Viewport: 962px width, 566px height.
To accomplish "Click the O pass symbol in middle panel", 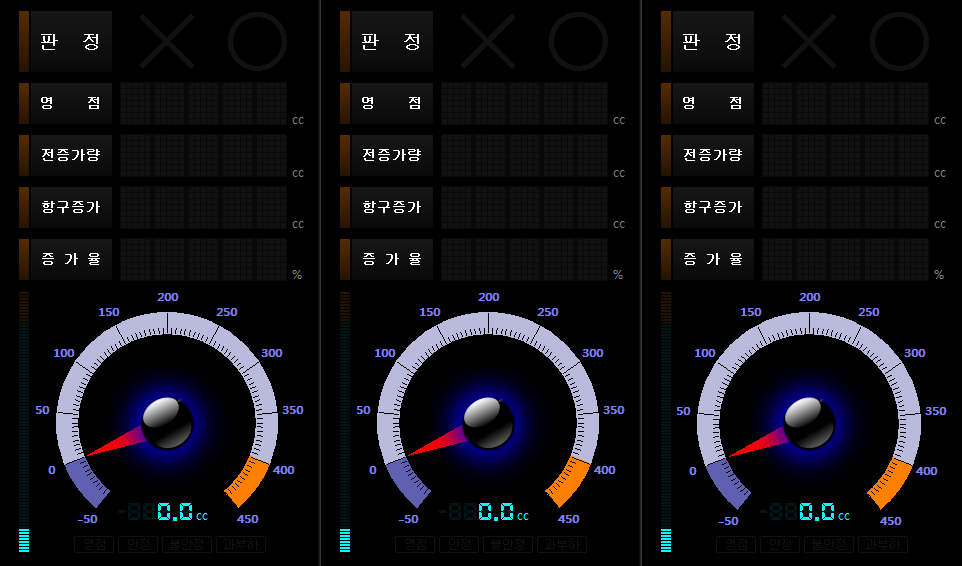I will (x=578, y=41).
